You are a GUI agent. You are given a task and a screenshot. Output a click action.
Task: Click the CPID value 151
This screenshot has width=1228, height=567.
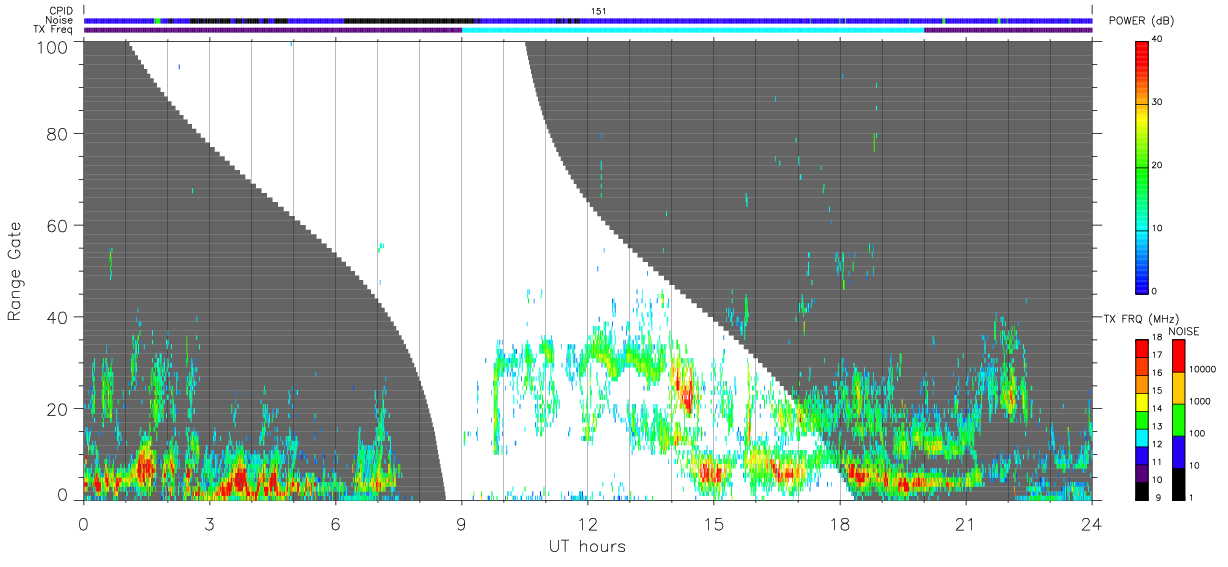[598, 10]
